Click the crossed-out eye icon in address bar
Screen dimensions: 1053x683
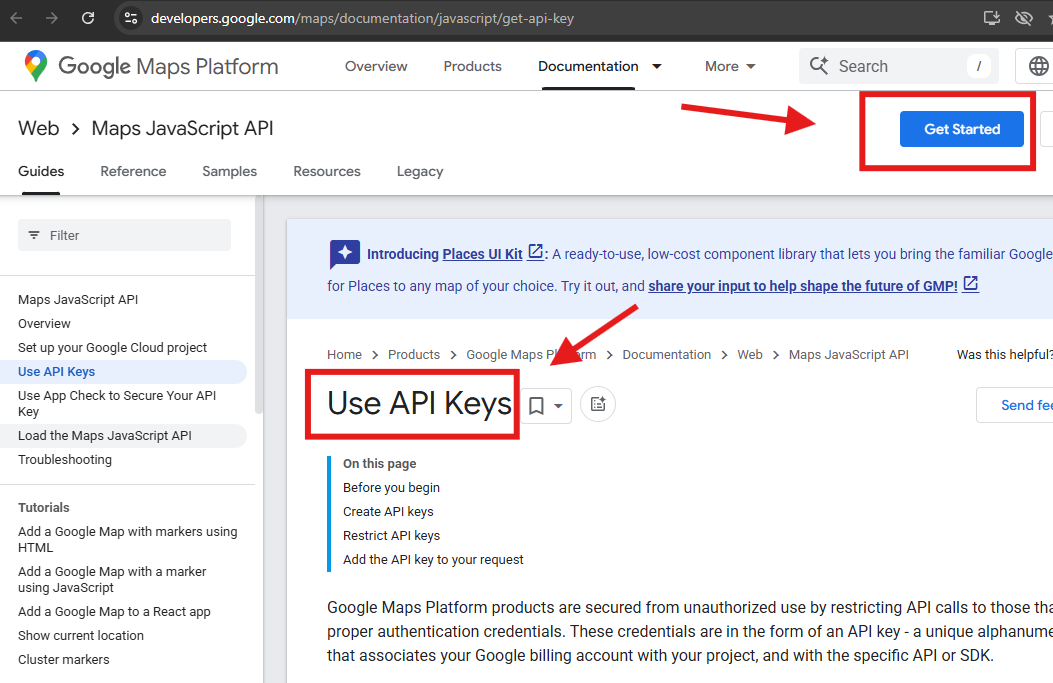coord(1023,18)
